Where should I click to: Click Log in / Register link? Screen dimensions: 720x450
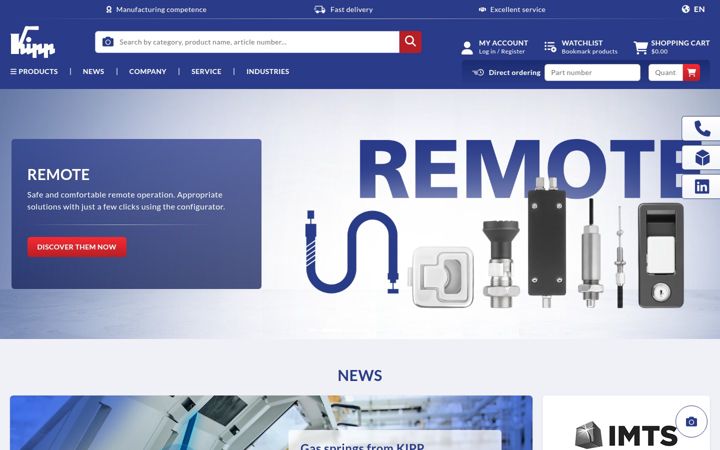[501, 52]
